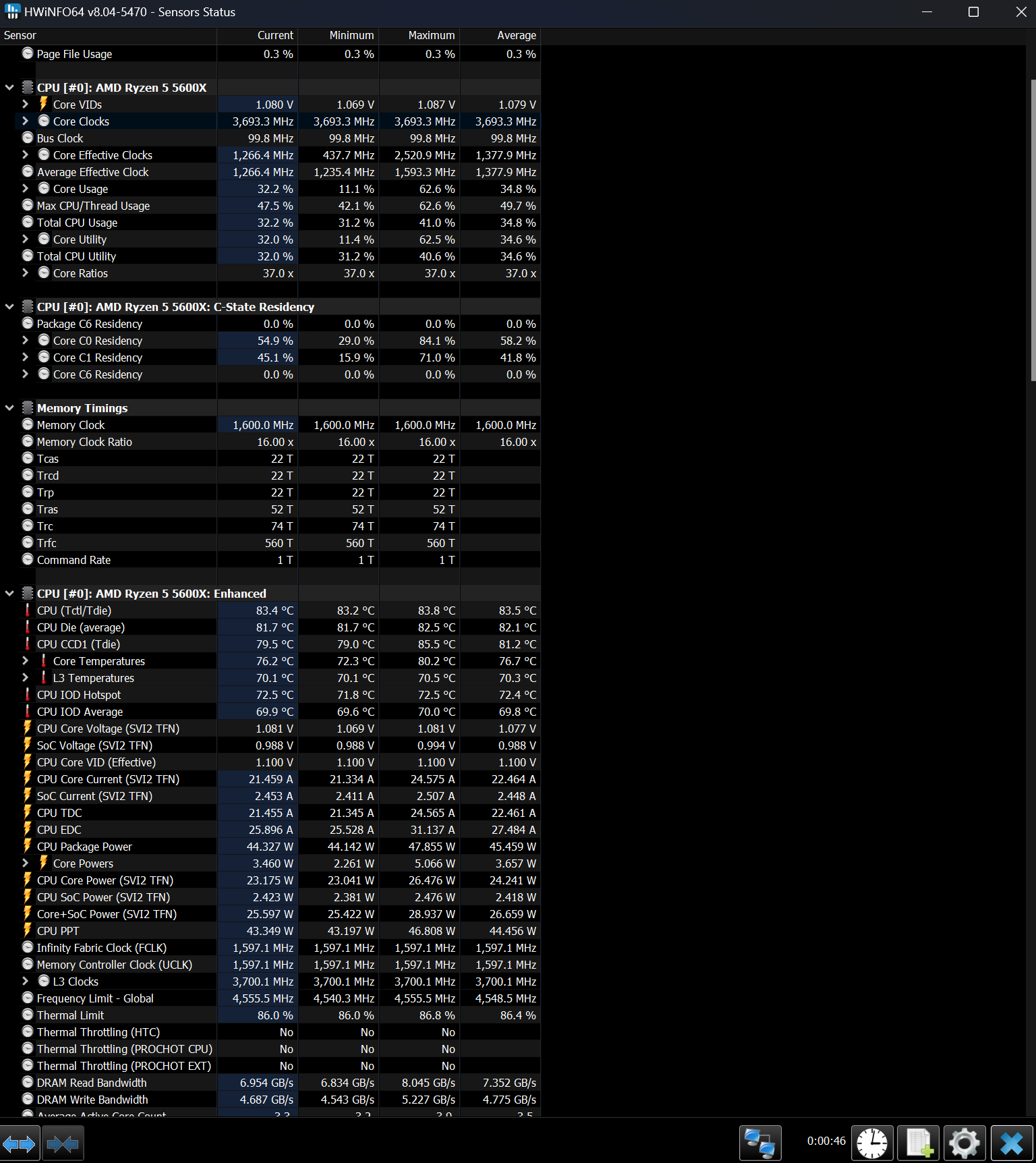
Task: Expand the Core Powers row
Action: click(25, 863)
